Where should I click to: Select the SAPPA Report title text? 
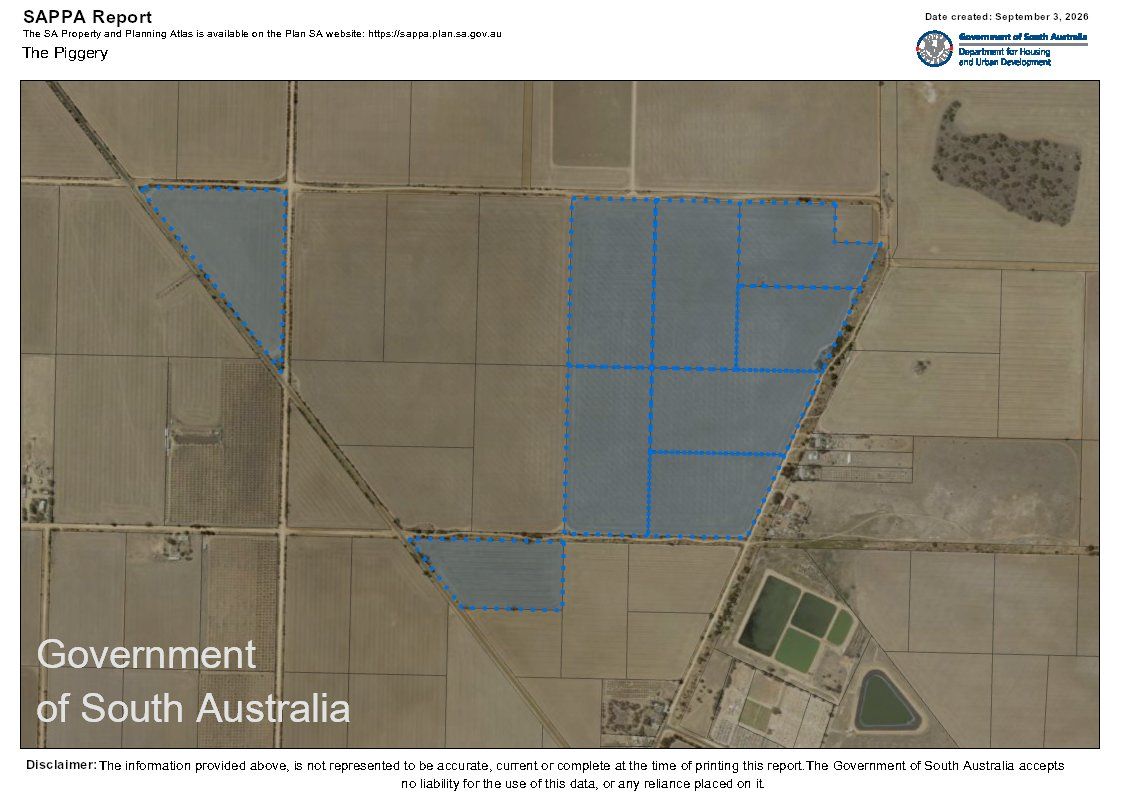(87, 17)
